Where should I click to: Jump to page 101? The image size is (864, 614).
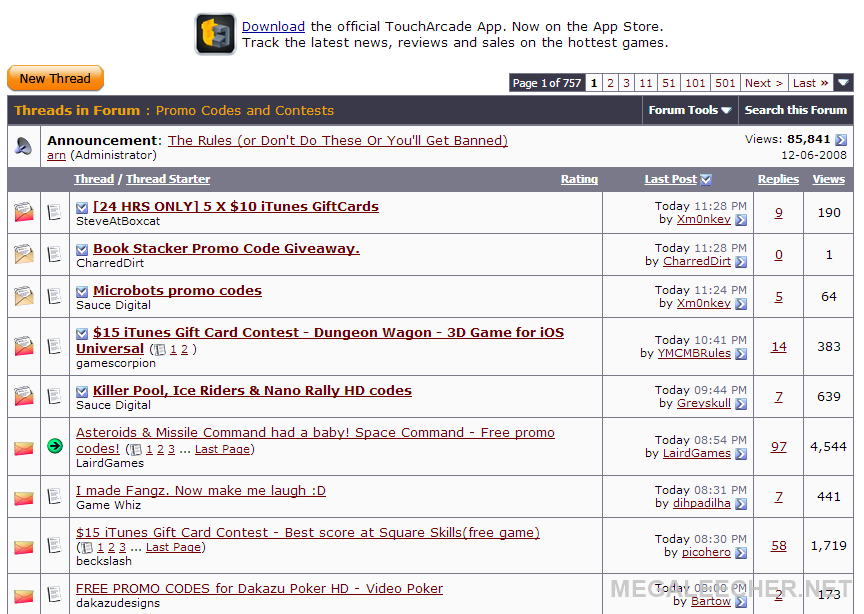[695, 83]
